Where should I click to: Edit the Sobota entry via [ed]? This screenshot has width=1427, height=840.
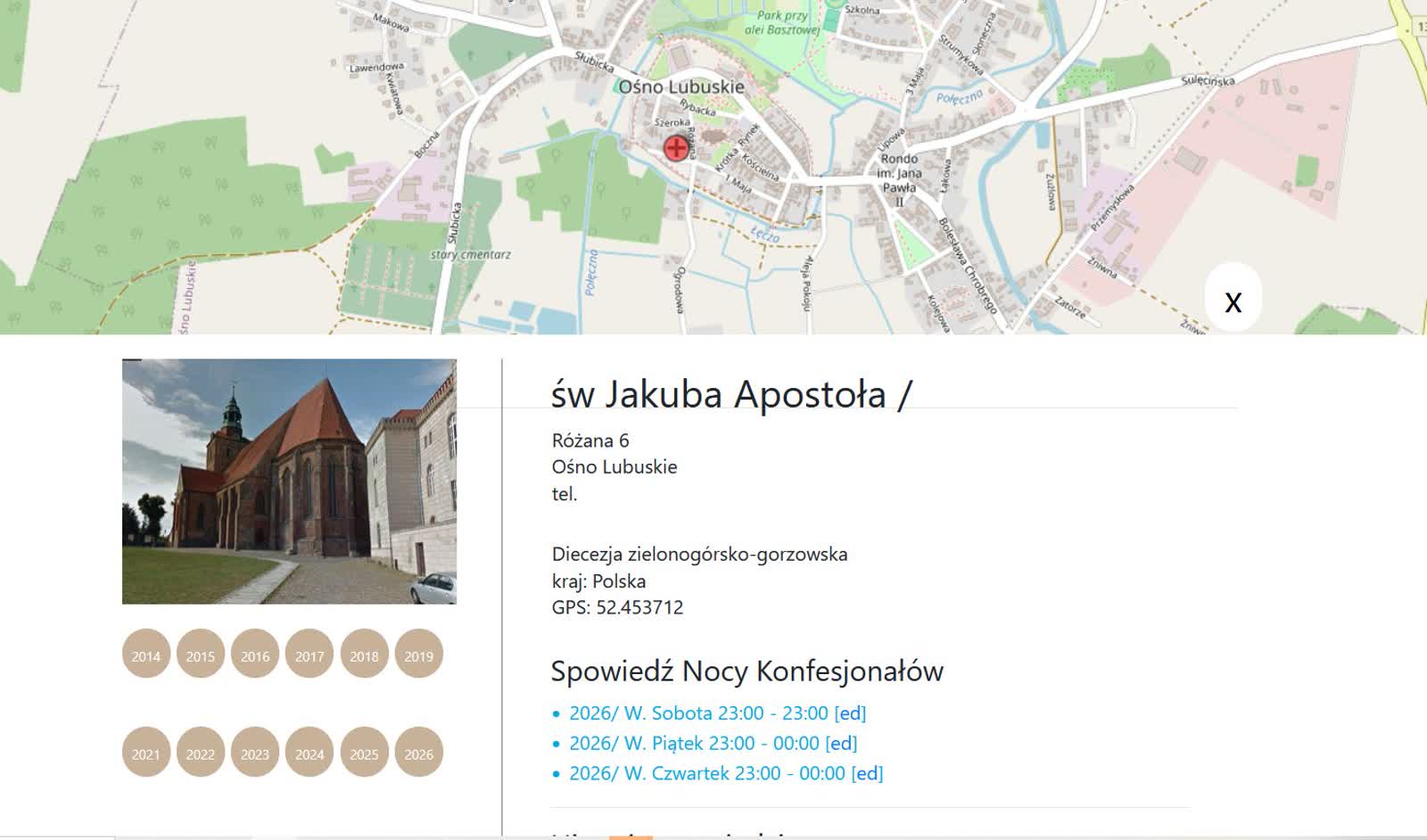pyautogui.click(x=850, y=713)
